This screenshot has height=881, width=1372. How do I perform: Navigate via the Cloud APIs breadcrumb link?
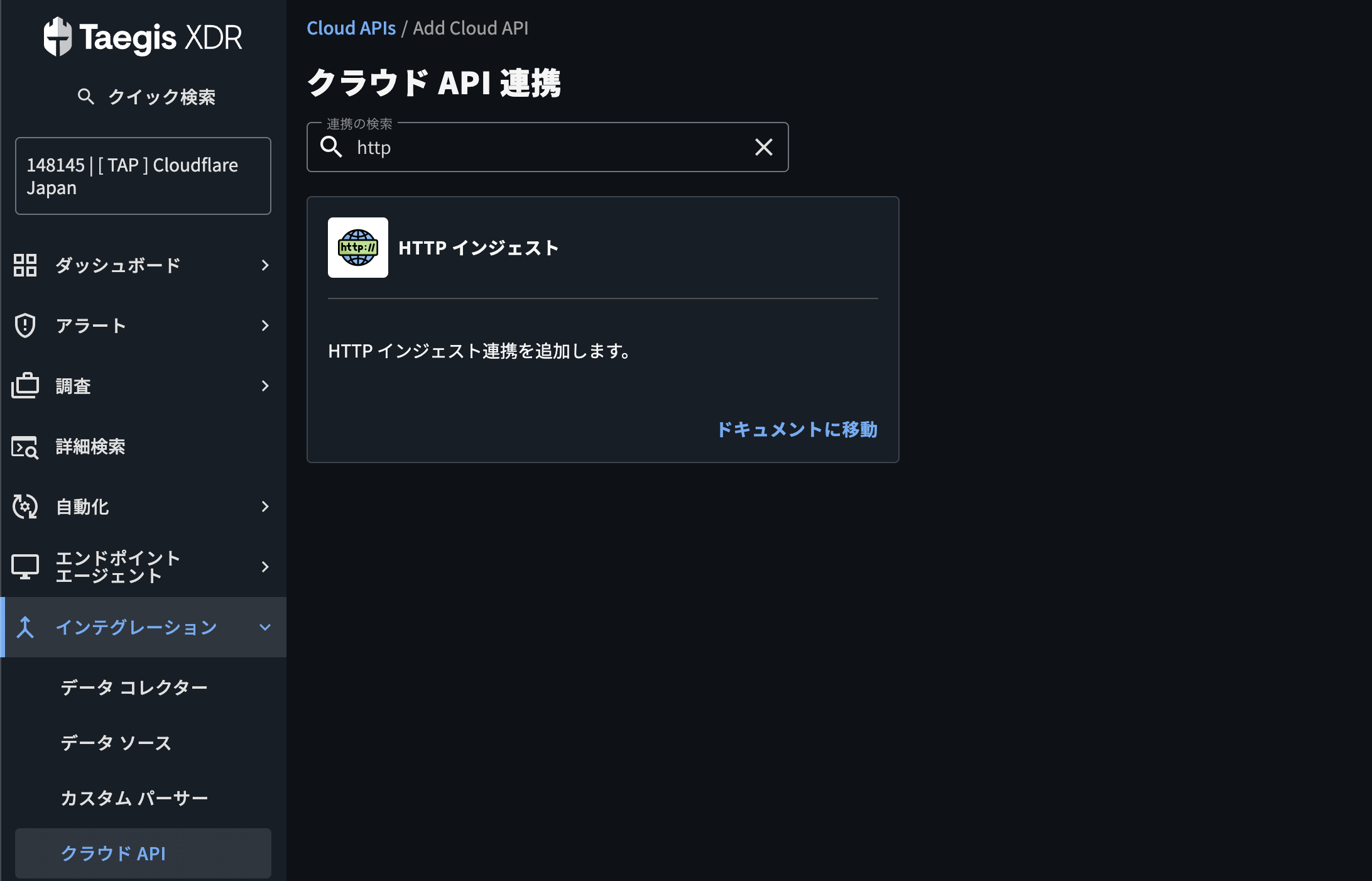coord(351,28)
